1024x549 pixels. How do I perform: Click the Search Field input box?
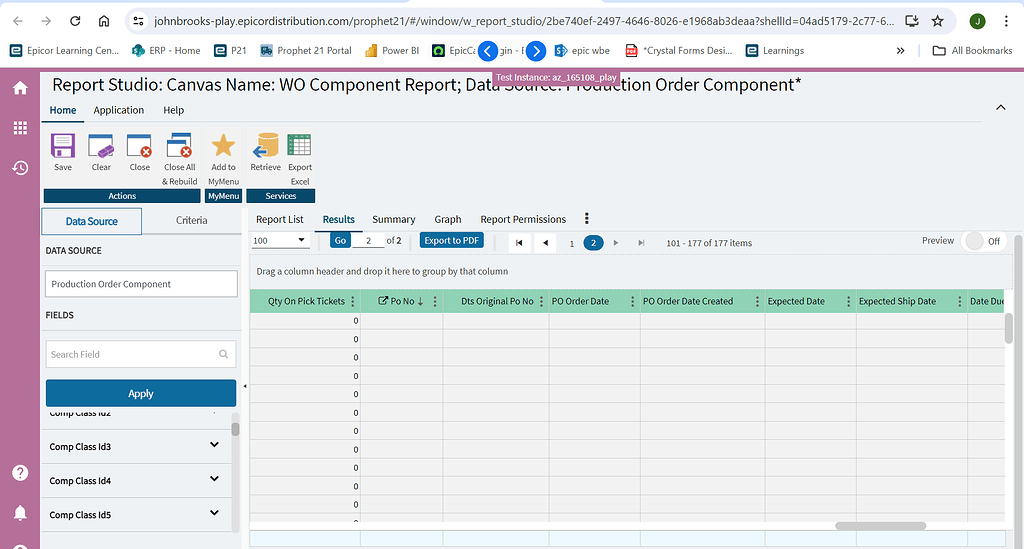point(140,354)
